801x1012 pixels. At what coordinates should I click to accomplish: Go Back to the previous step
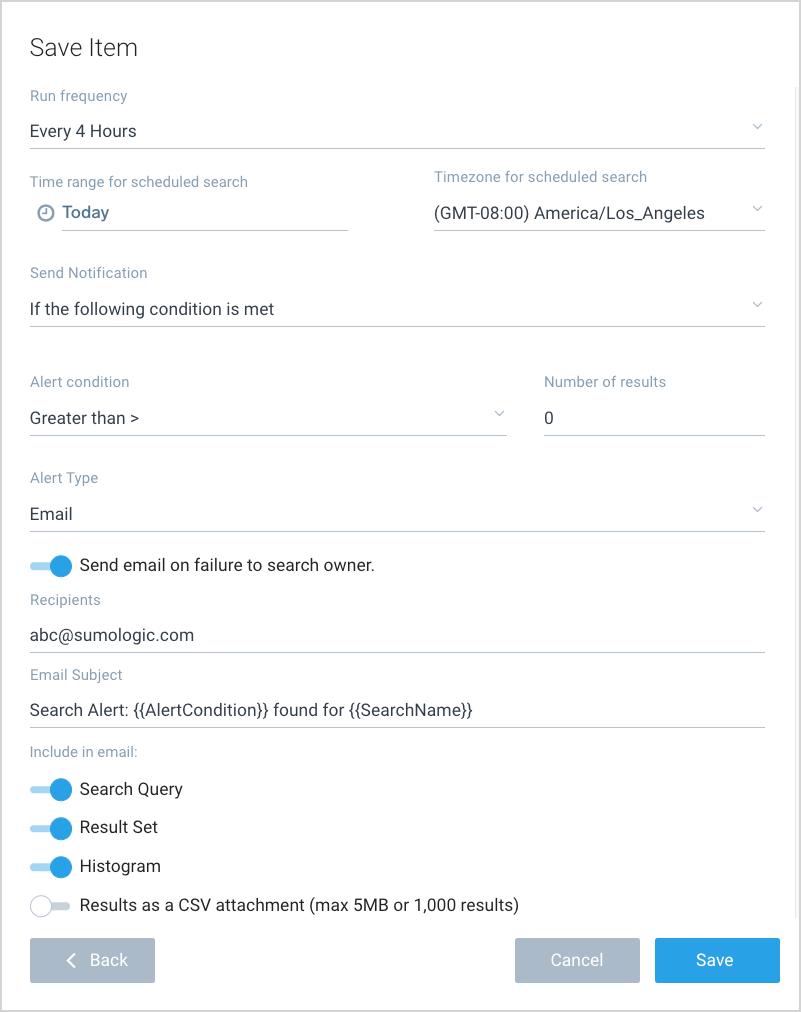(x=93, y=960)
